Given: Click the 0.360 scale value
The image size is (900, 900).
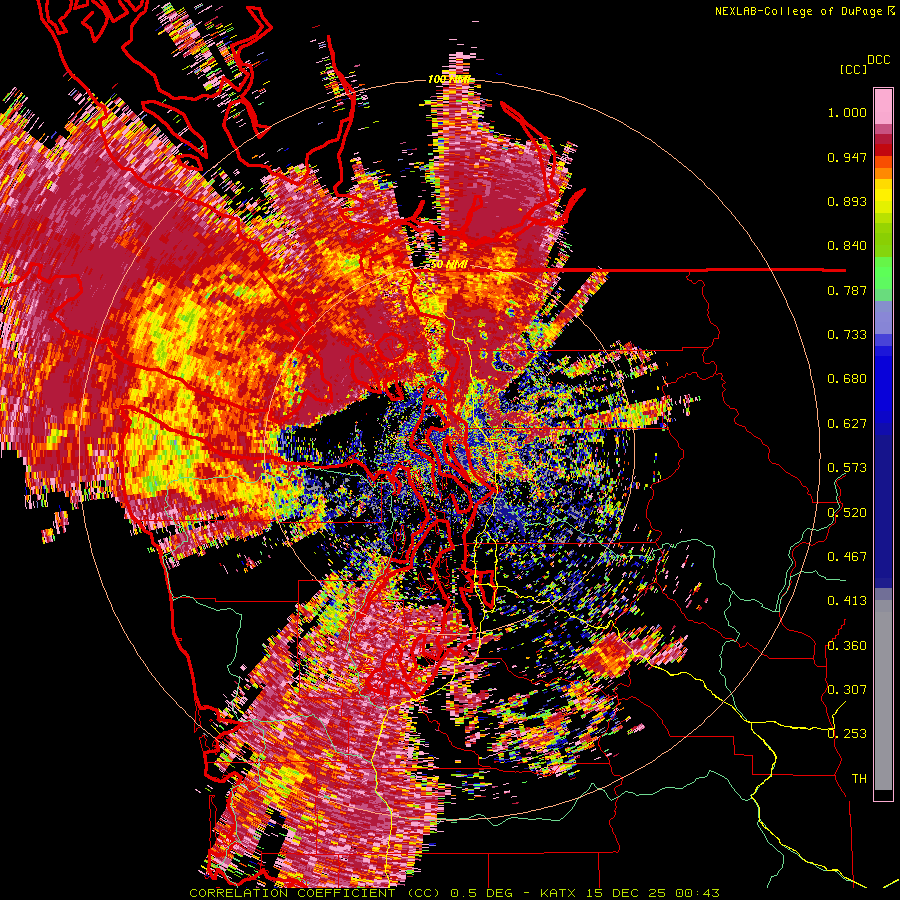Looking at the screenshot, I should click(x=847, y=646).
